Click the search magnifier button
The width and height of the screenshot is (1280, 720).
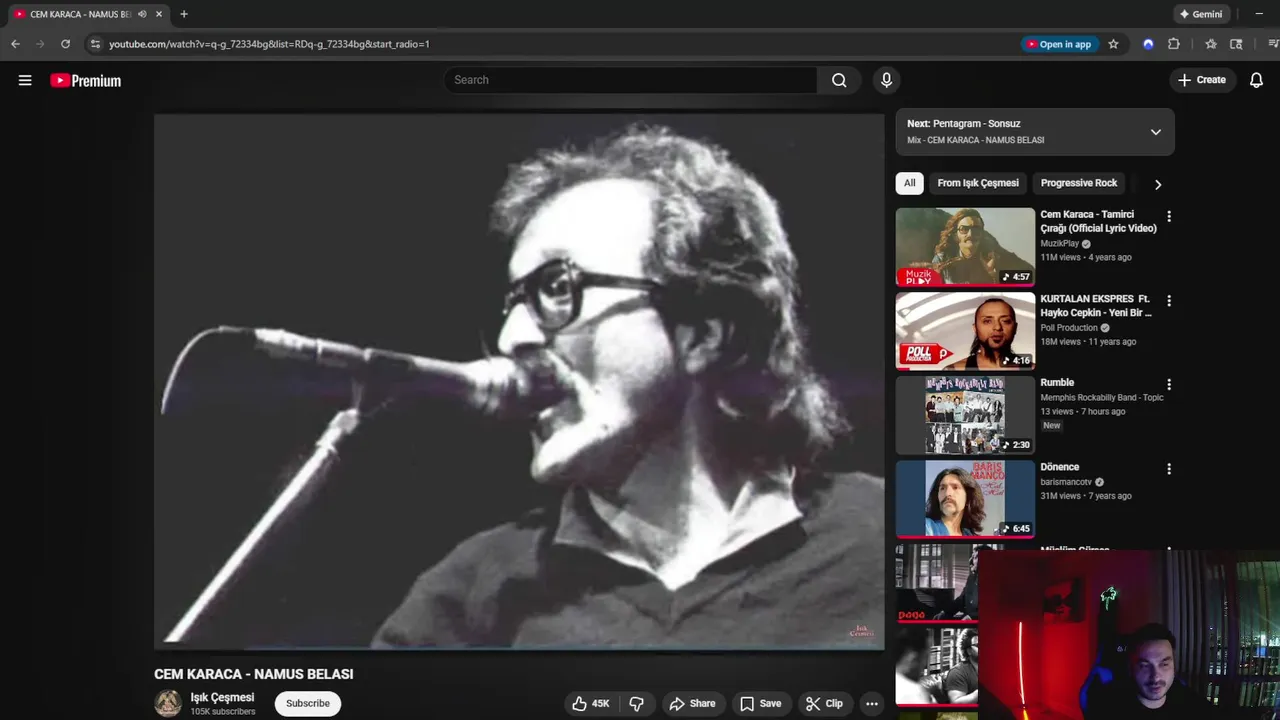click(x=839, y=80)
